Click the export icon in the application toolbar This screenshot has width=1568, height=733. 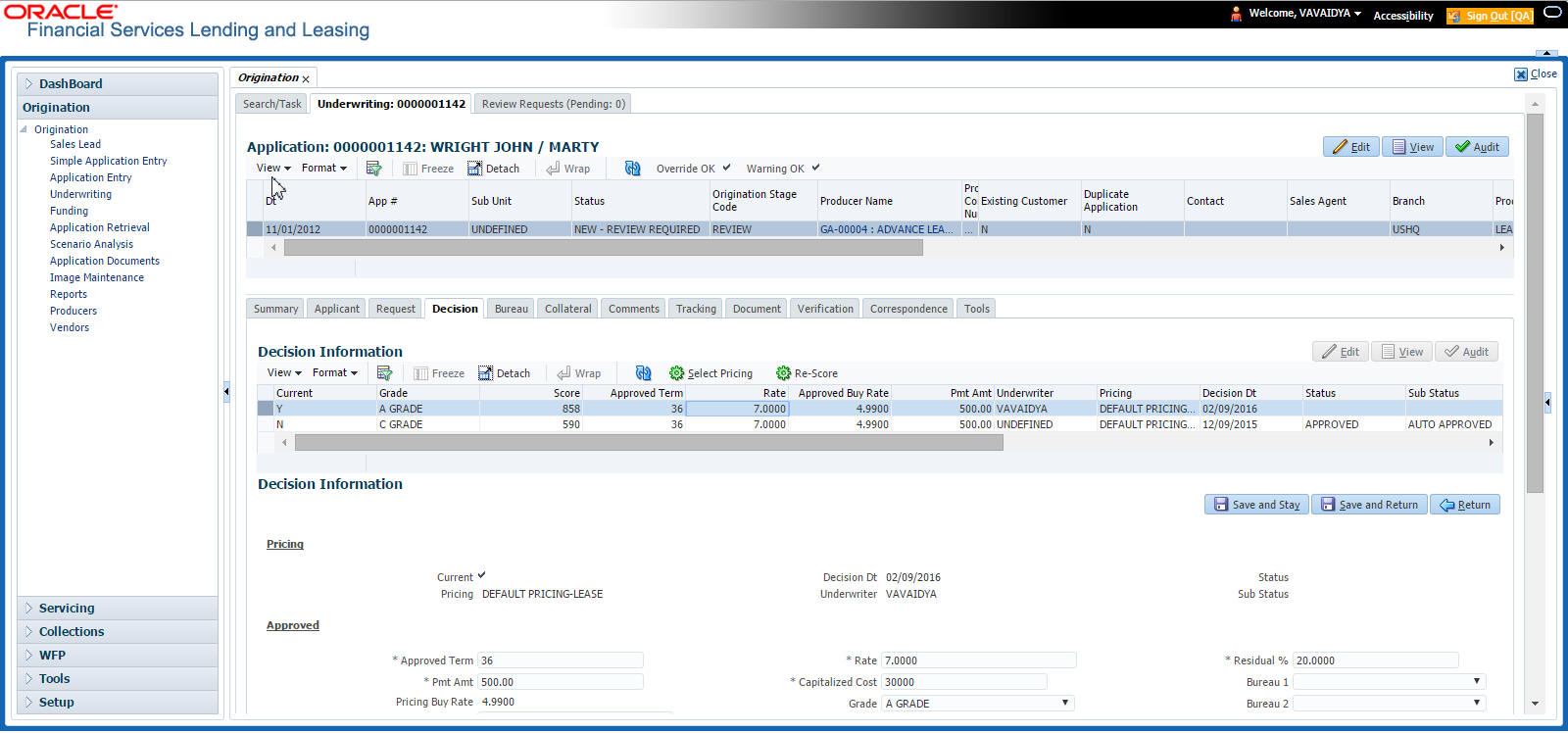373,169
